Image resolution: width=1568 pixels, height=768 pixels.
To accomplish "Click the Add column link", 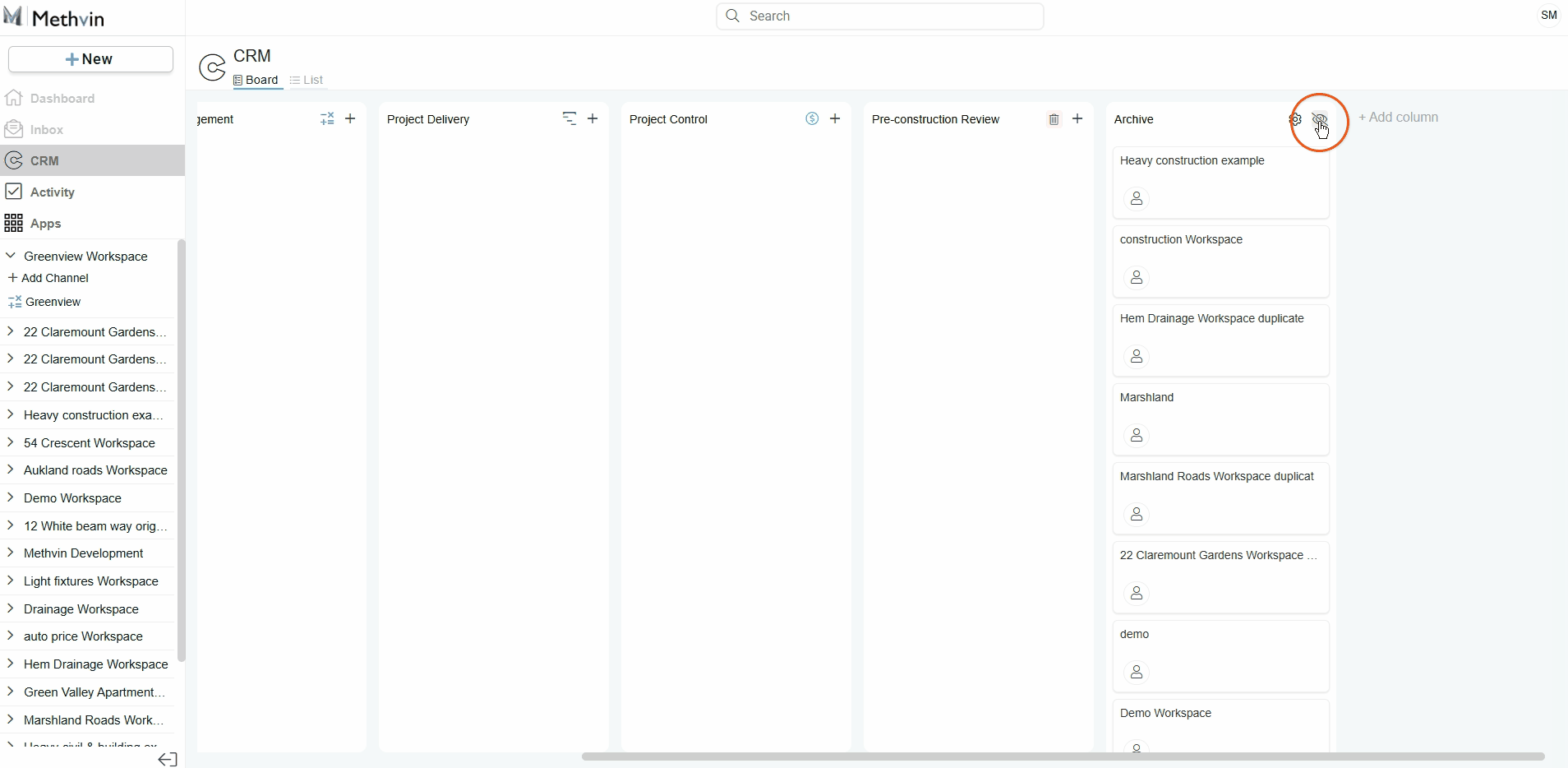I will (1399, 118).
